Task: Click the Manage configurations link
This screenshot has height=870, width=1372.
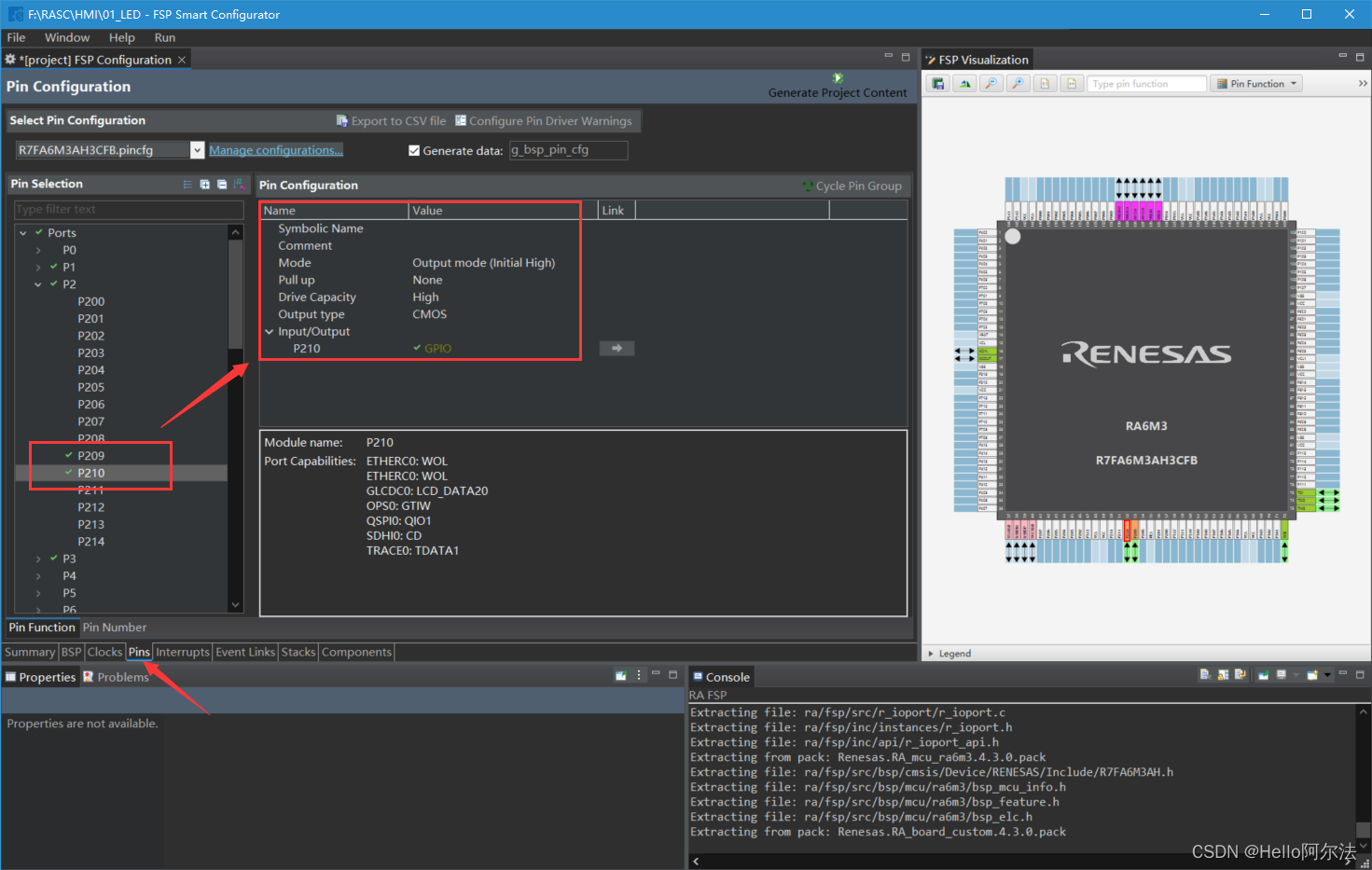Action: (276, 150)
